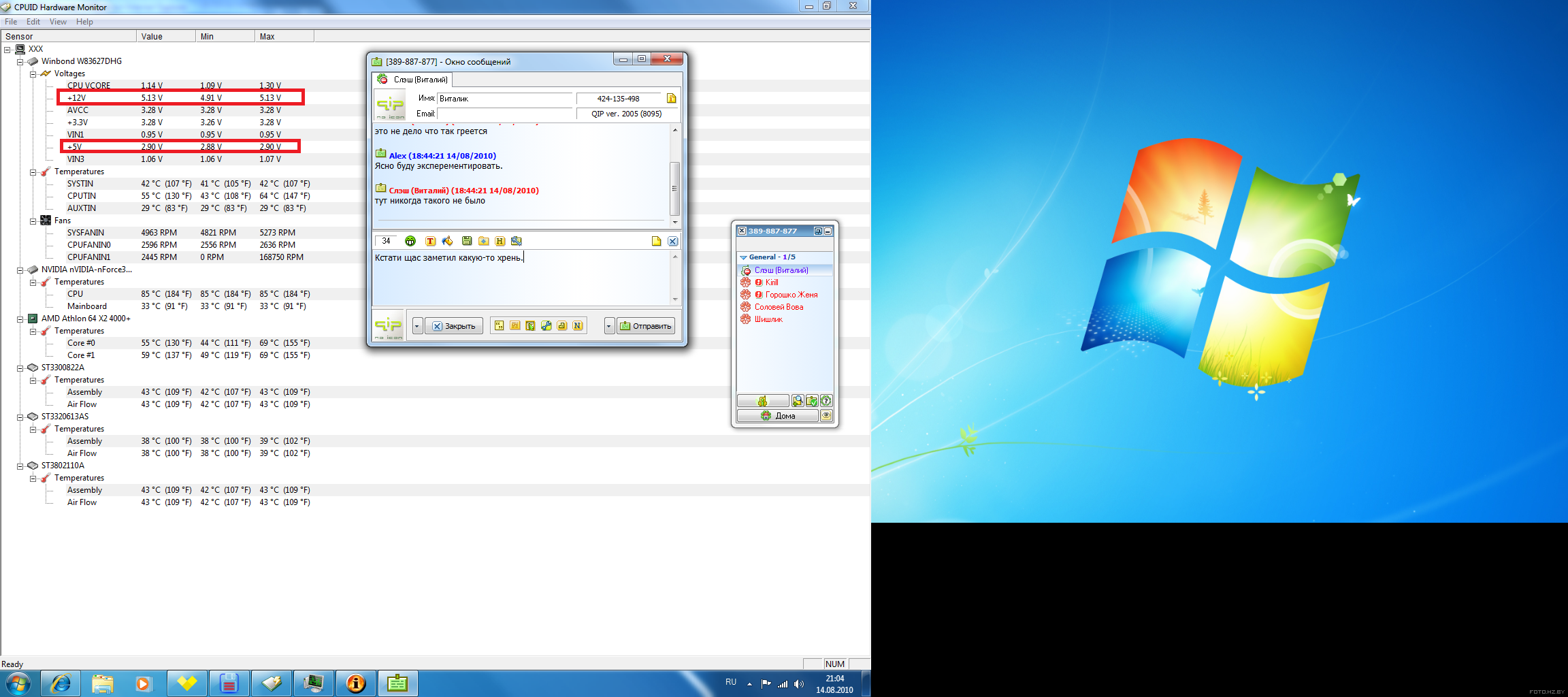Send message with Отправить button

click(x=645, y=326)
